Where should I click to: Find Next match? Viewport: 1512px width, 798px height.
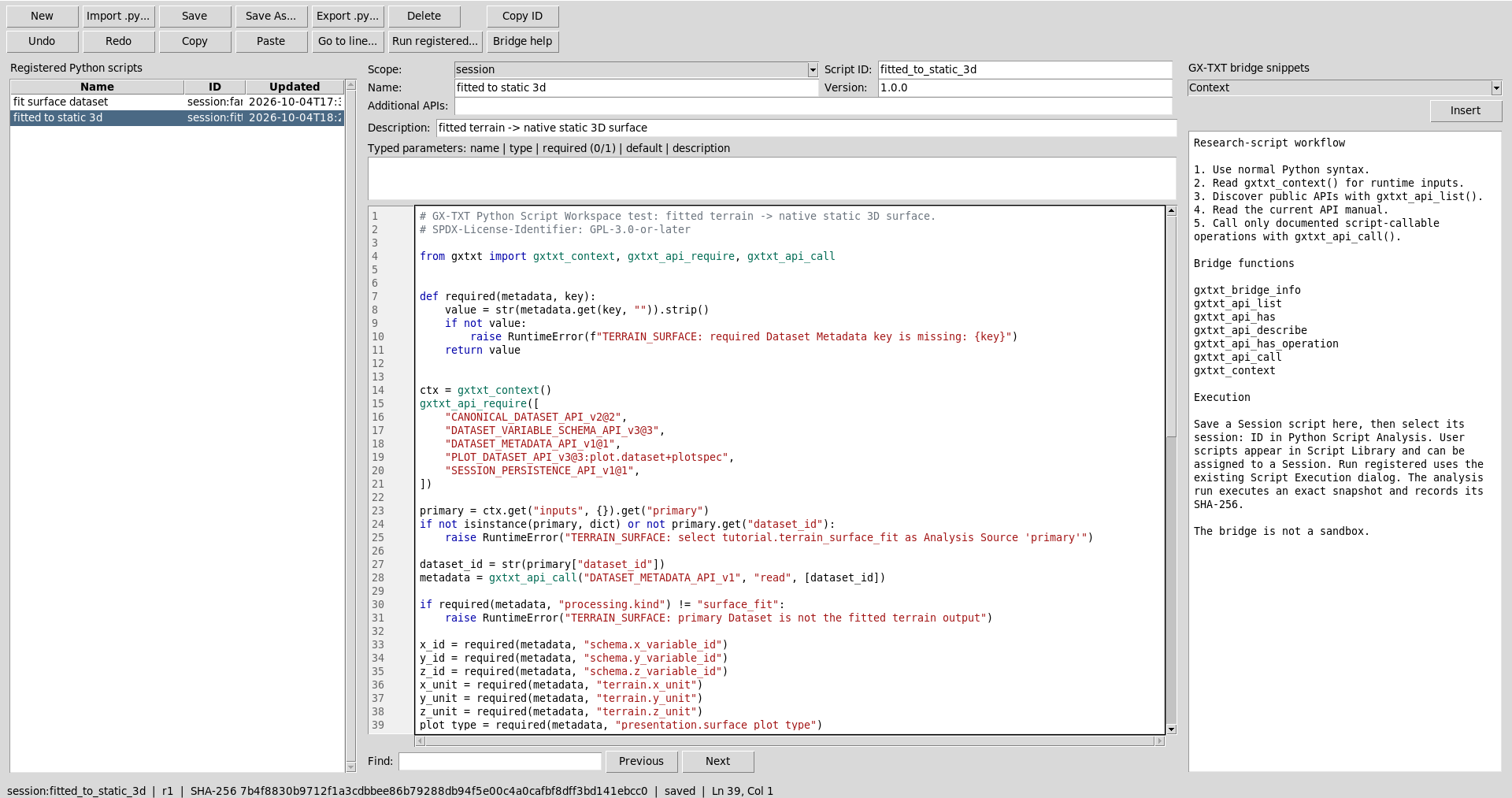tap(717, 762)
